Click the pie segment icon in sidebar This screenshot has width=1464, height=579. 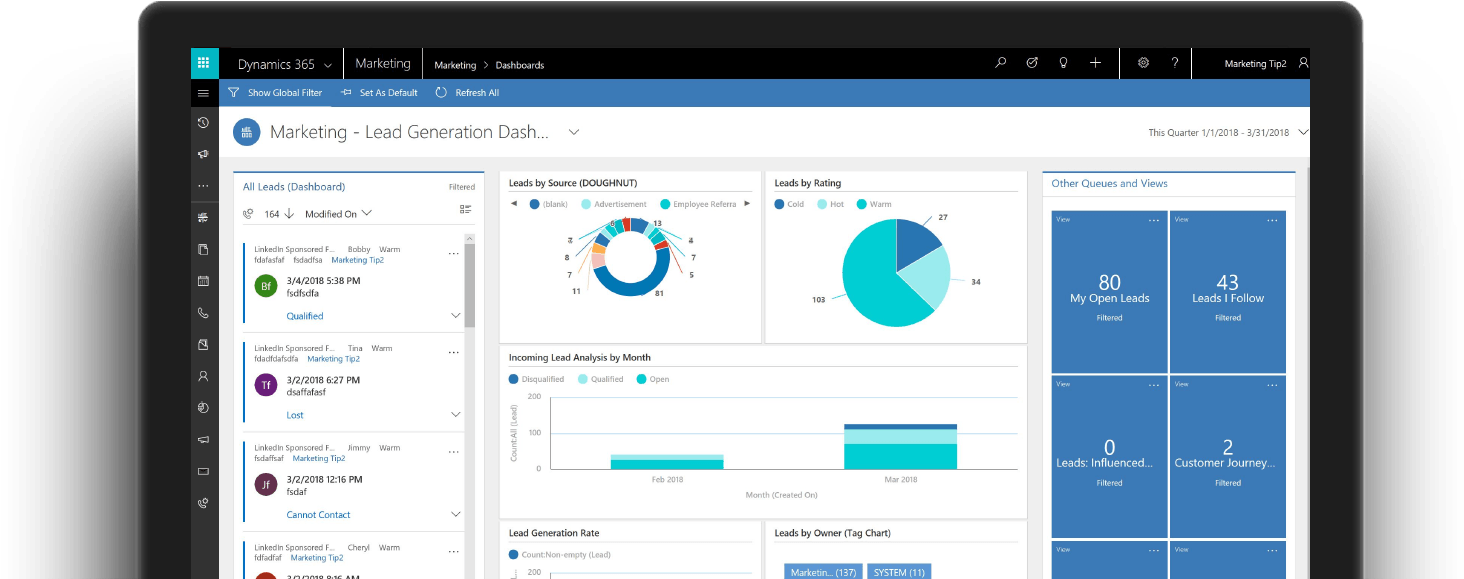pyautogui.click(x=203, y=408)
